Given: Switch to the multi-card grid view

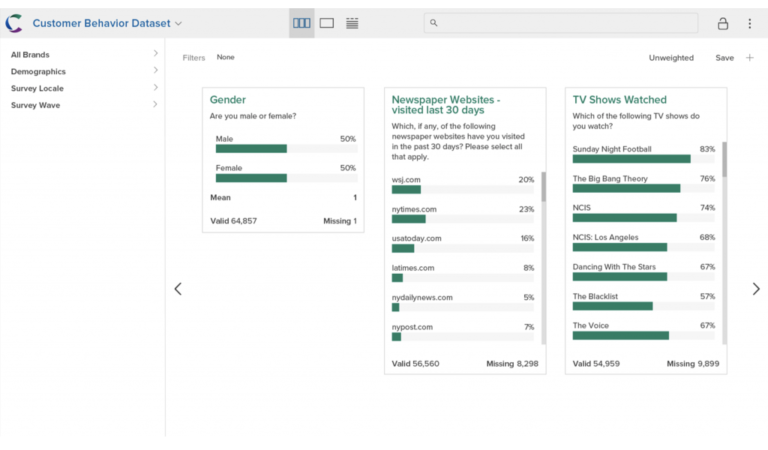Looking at the screenshot, I should [301, 23].
